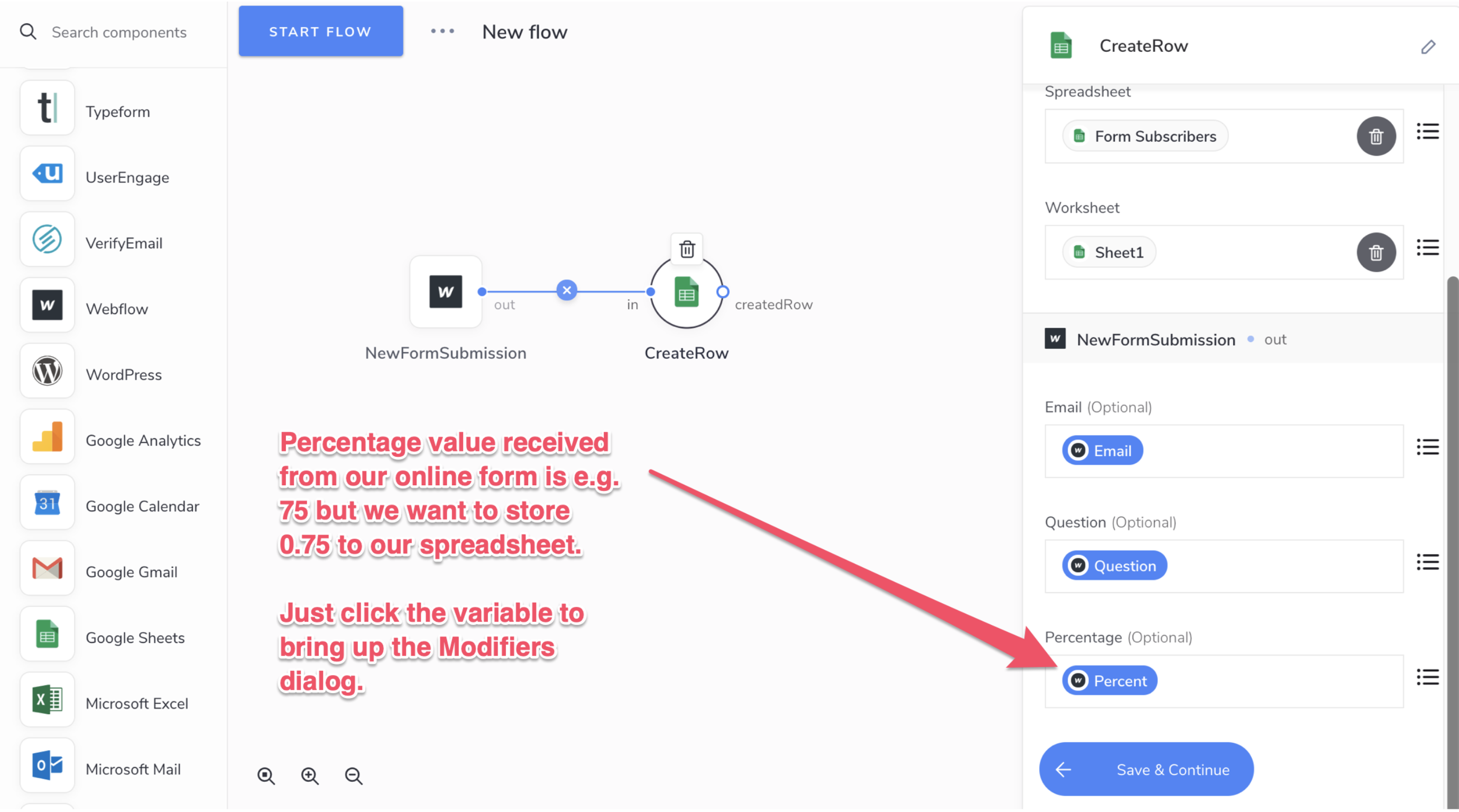Screen dimensions: 1459x812
Task: Open the list menu beside Percentage field
Action: click(1427, 677)
